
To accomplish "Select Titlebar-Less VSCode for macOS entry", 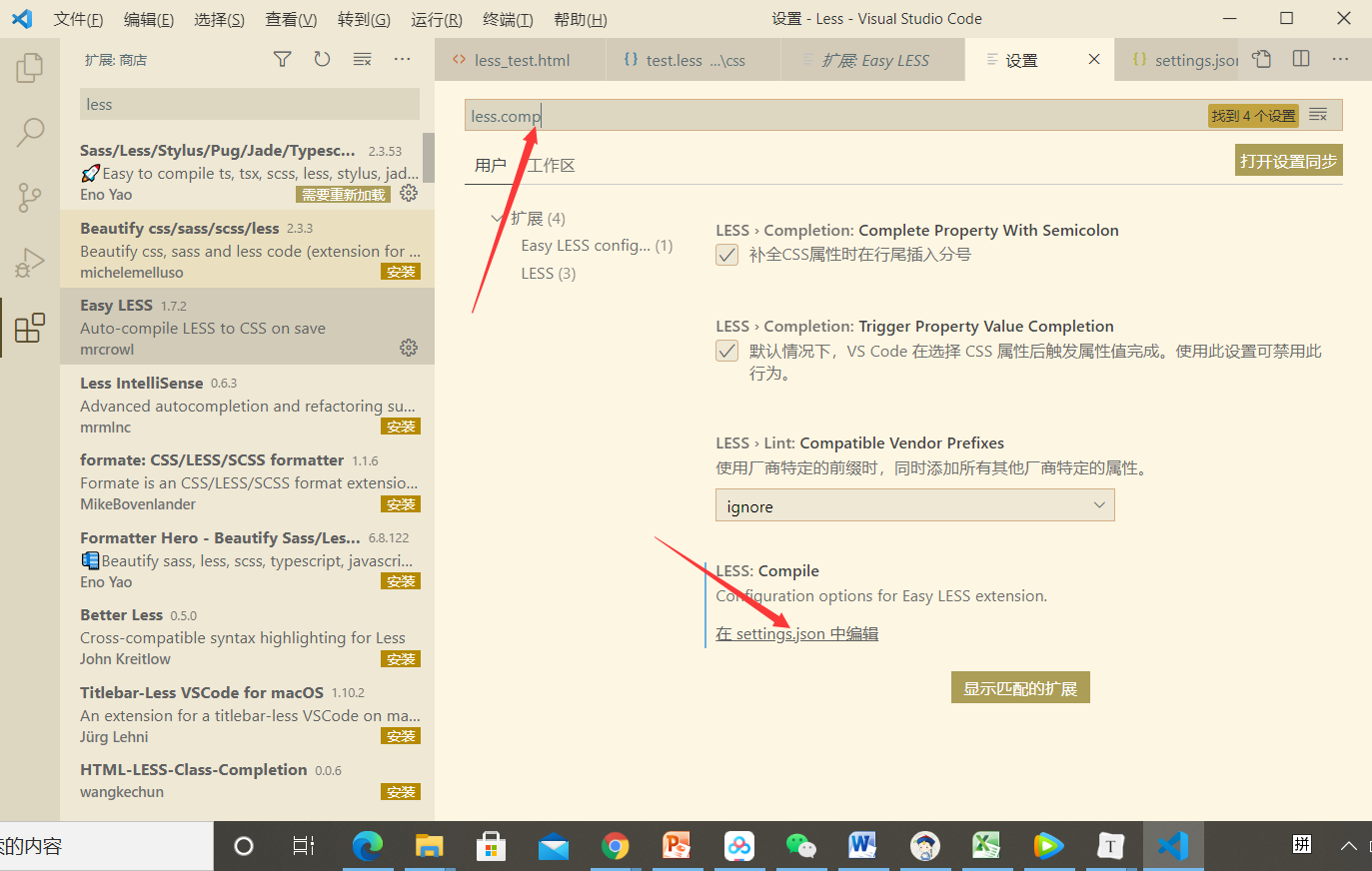I will pos(247,714).
